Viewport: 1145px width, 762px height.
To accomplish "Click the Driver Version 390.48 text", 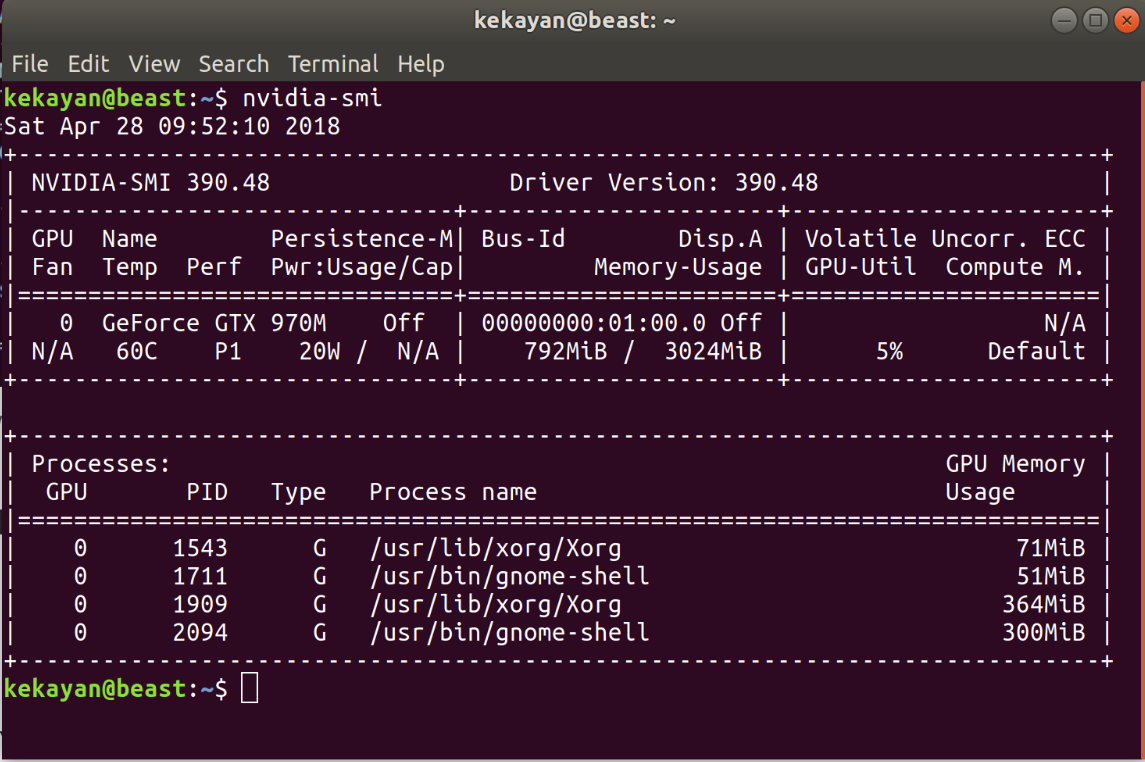I will (667, 182).
